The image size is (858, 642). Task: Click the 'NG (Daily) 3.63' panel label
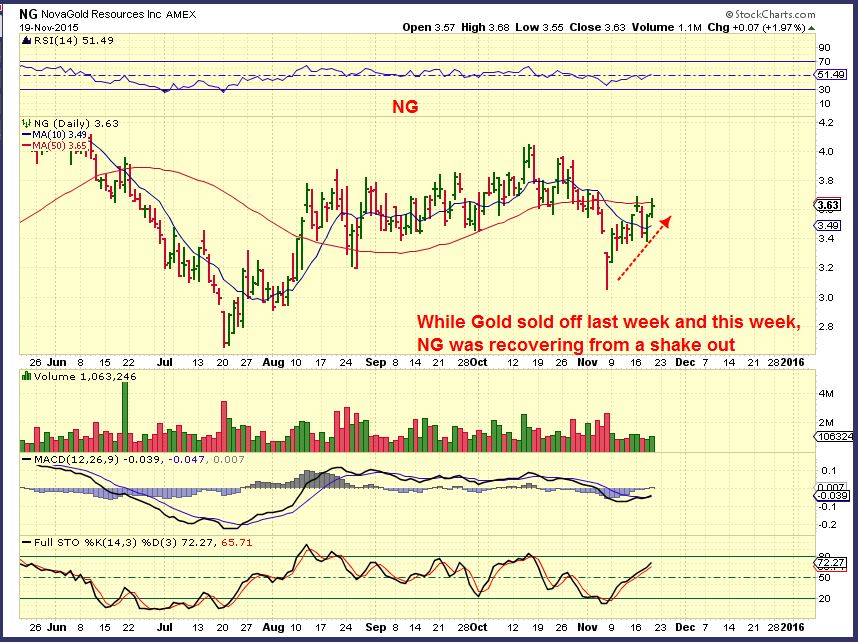(x=76, y=124)
